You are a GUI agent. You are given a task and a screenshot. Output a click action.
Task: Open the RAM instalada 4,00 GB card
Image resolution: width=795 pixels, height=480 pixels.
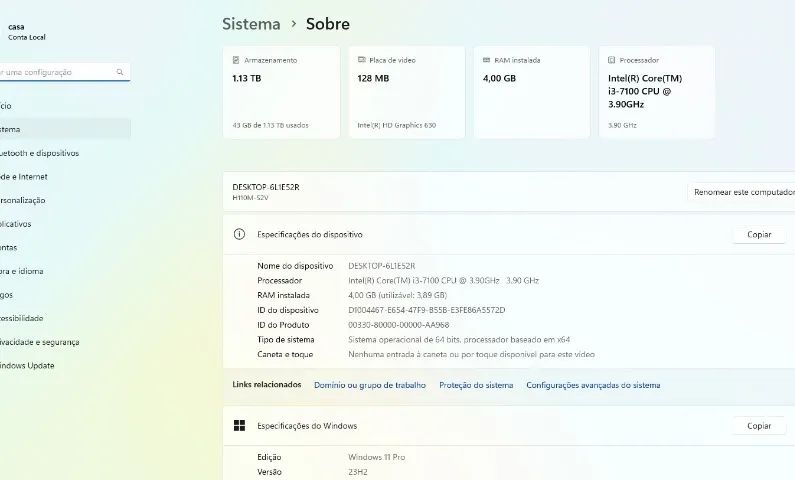pos(532,92)
